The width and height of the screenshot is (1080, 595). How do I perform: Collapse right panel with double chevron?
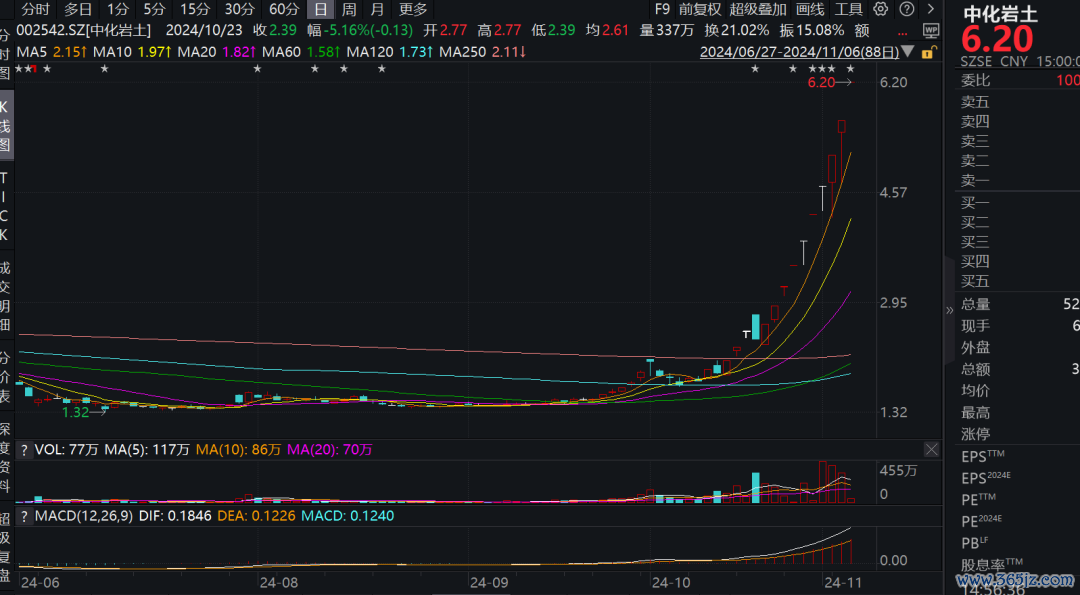[x=949, y=311]
